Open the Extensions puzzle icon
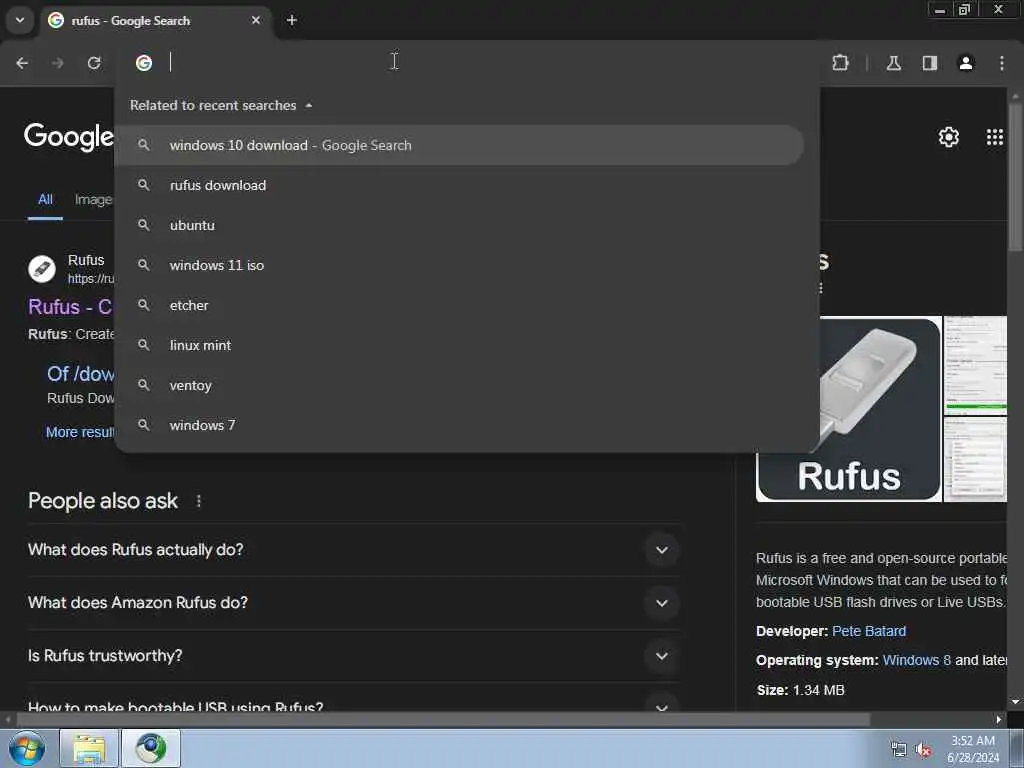This screenshot has height=768, width=1024. tap(840, 63)
